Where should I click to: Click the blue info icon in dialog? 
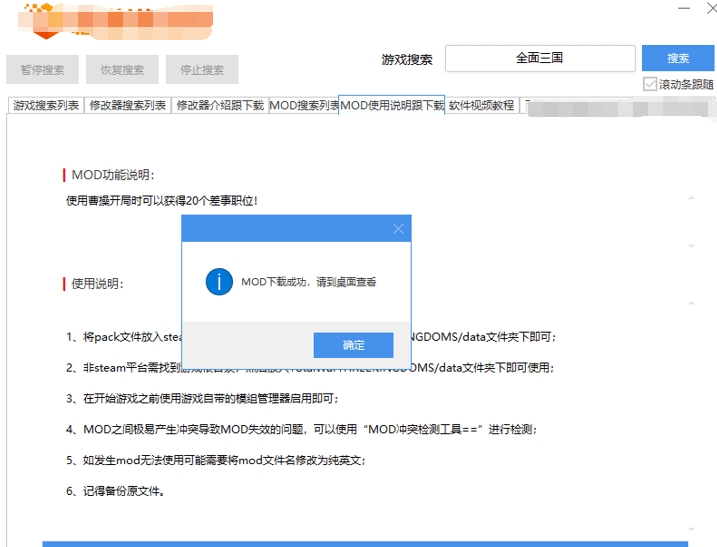(x=219, y=282)
